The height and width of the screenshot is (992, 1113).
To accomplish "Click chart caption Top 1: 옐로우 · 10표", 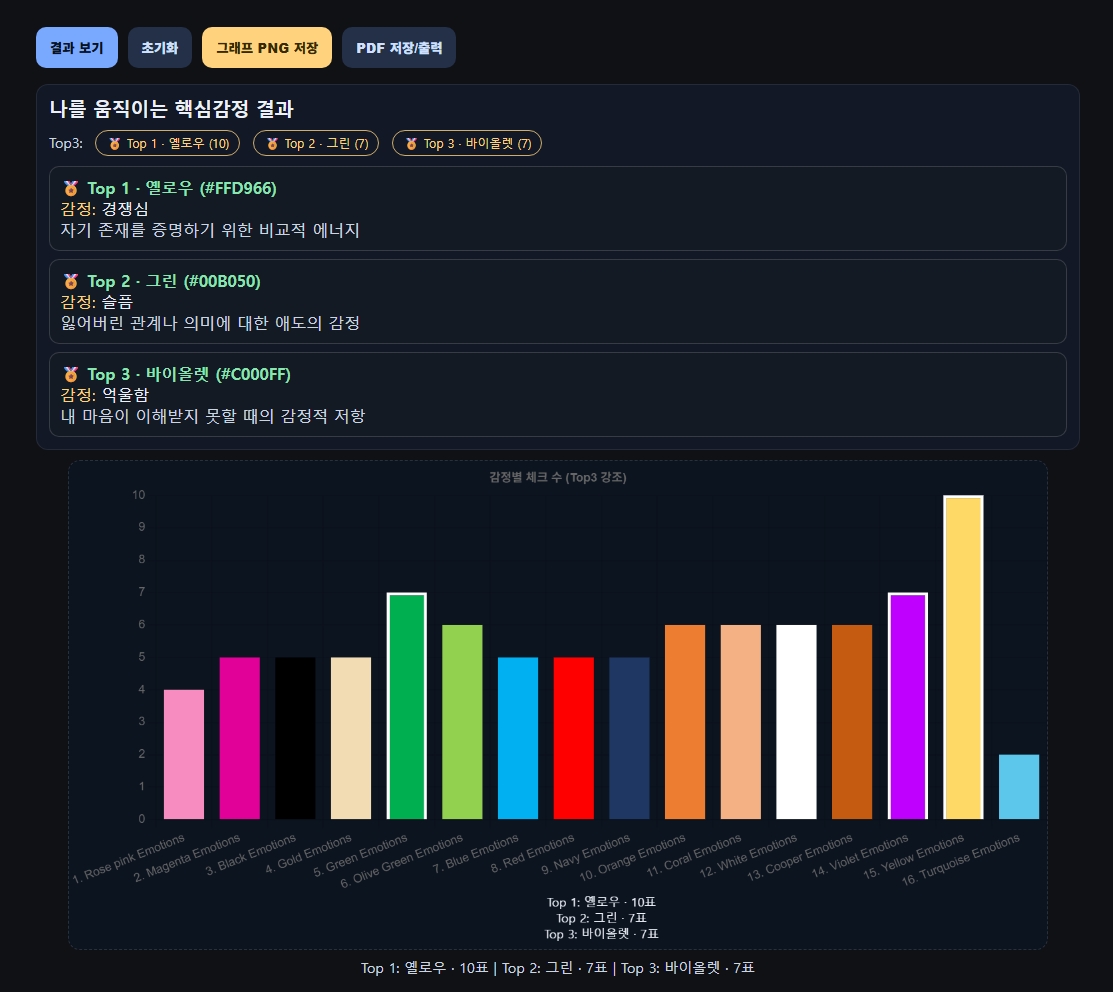I will pyautogui.click(x=601, y=902).
